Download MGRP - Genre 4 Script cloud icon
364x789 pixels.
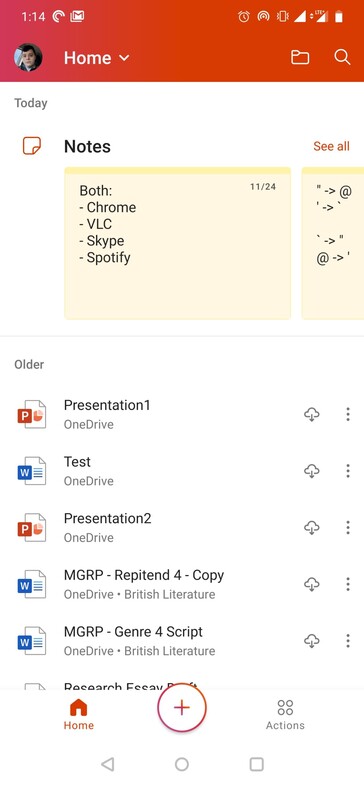pyautogui.click(x=312, y=641)
